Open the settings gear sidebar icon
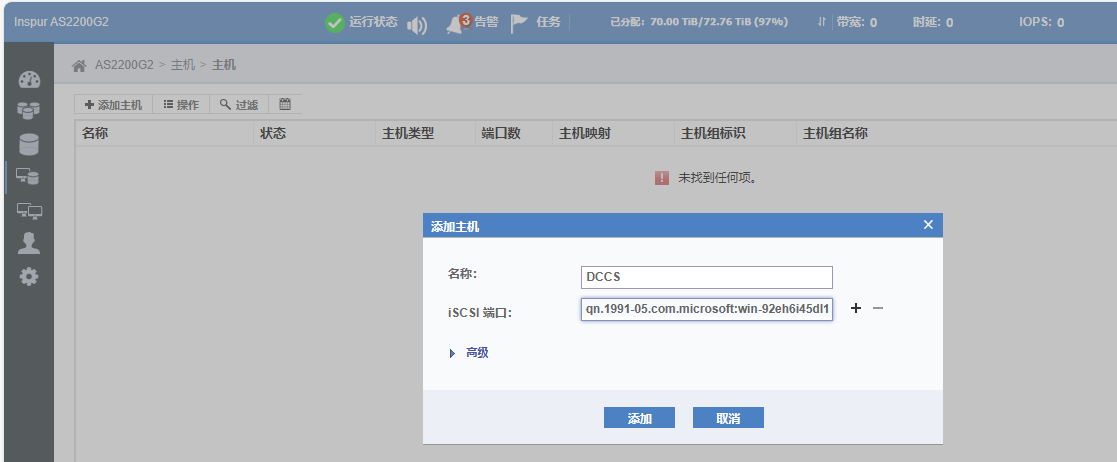Image resolution: width=1117 pixels, height=462 pixels. (x=29, y=276)
